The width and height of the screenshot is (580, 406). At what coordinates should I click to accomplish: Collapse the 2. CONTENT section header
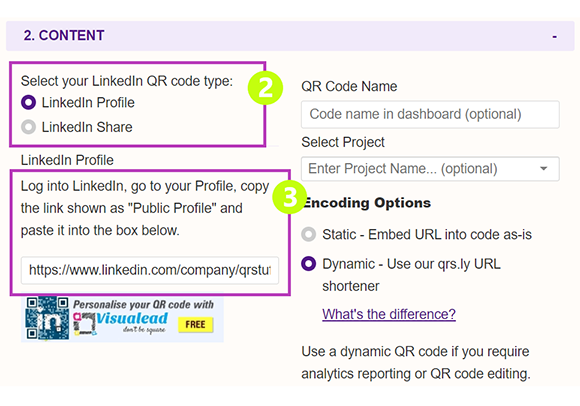(x=290, y=36)
